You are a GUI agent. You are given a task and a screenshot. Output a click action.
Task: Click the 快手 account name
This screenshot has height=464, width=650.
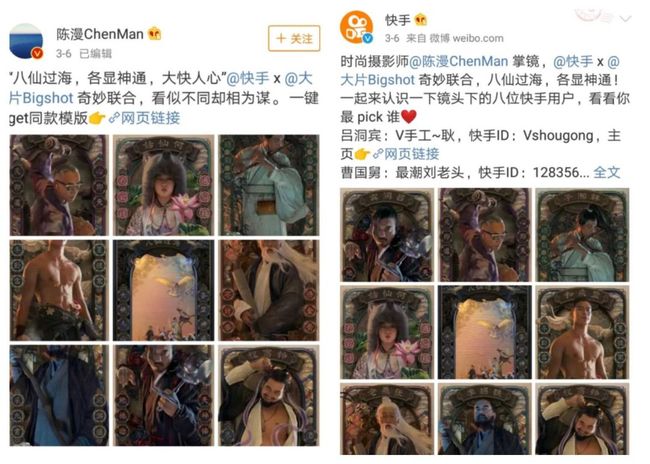tap(398, 19)
